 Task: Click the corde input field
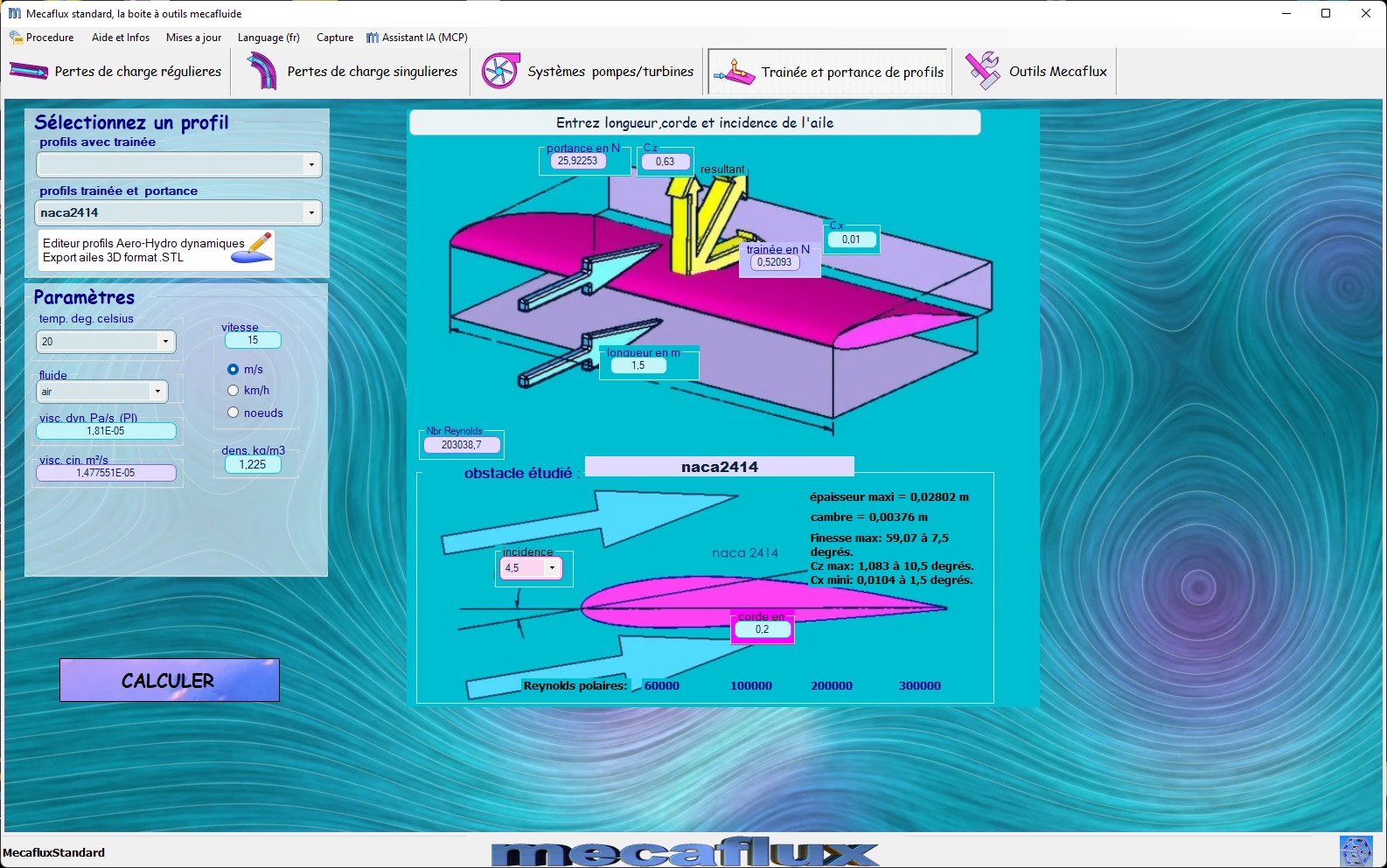[763, 629]
